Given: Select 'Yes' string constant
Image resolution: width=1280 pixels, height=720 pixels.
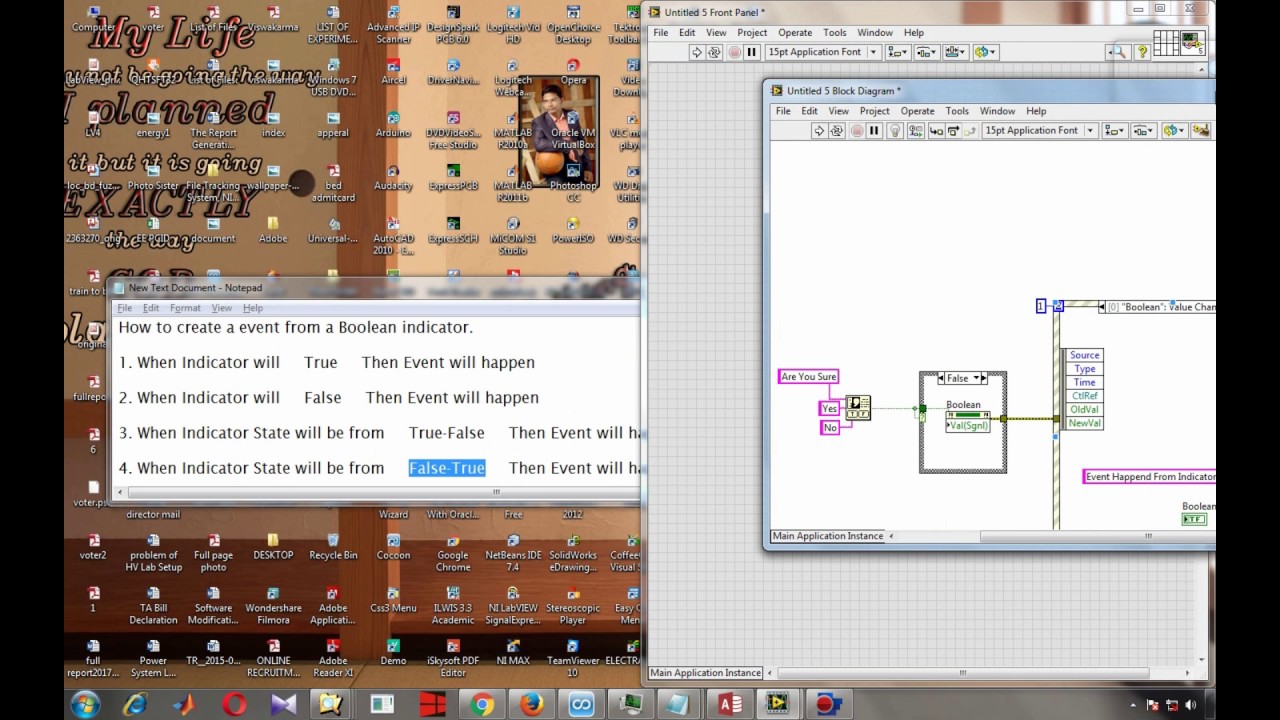Looking at the screenshot, I should click(829, 409).
